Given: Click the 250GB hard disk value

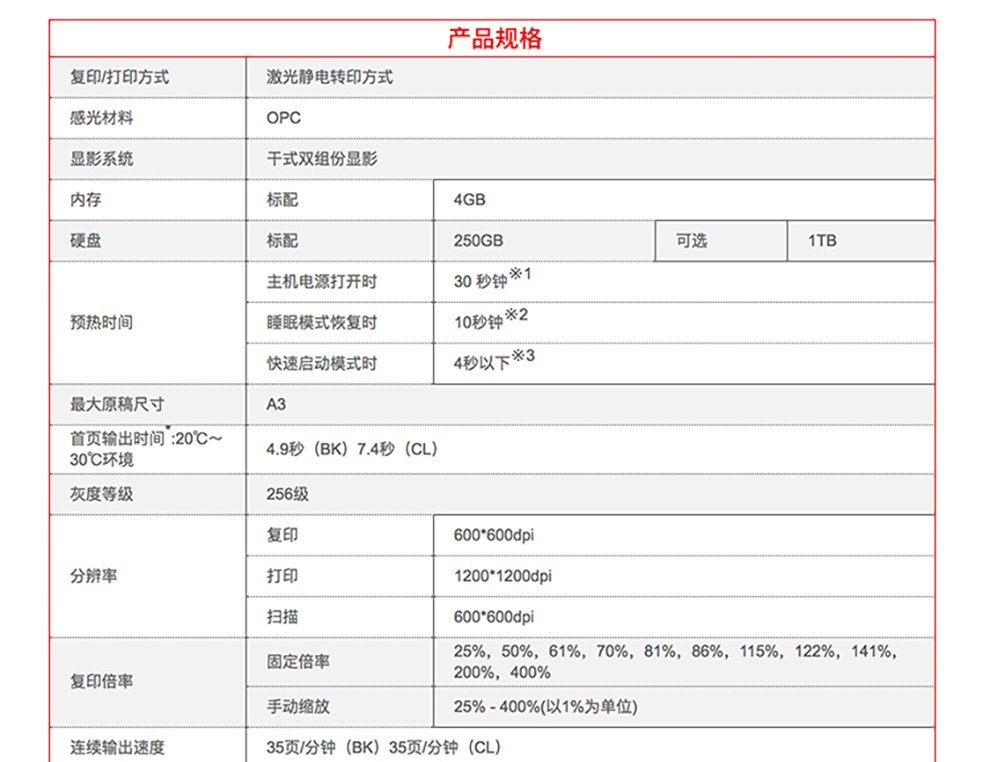Looking at the screenshot, I should pyautogui.click(x=478, y=241).
